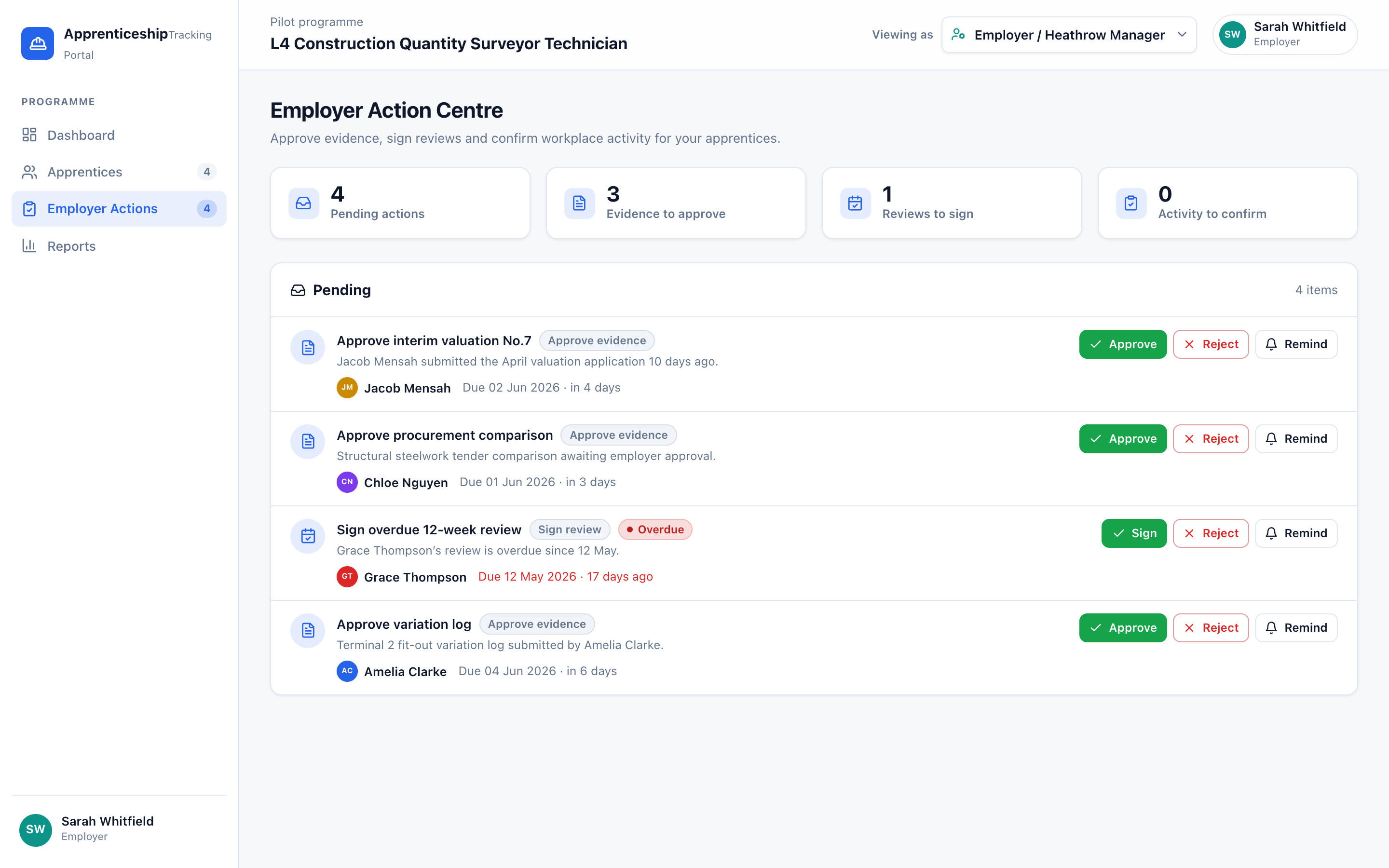This screenshot has height=868, width=1389.
Task: Go to Apprentices in the sidebar
Action: 119,172
